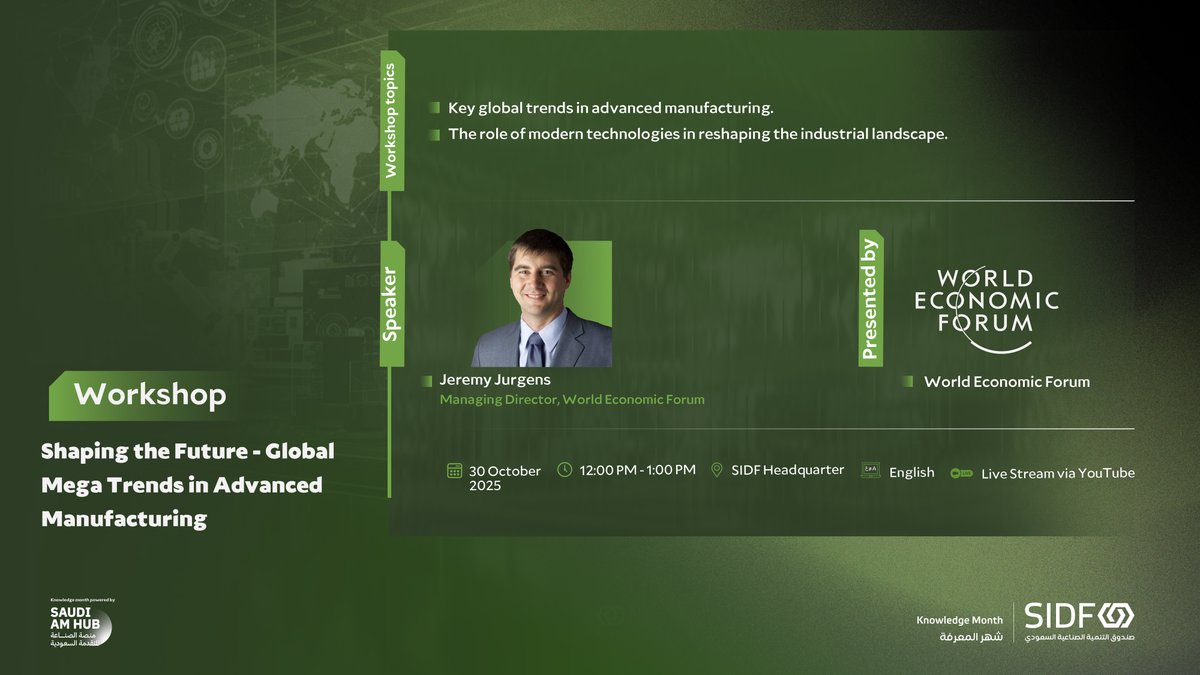Click the SIDF logo at bottom right
Screen dimensions: 1200x675
(x=1077, y=622)
